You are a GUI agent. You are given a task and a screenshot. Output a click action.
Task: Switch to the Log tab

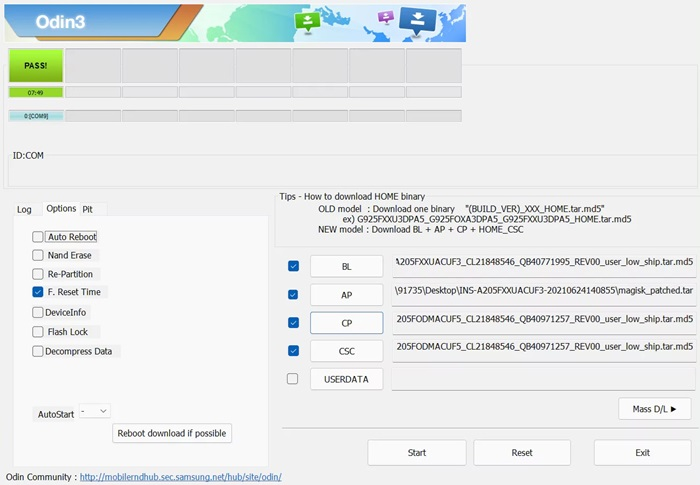click(24, 209)
